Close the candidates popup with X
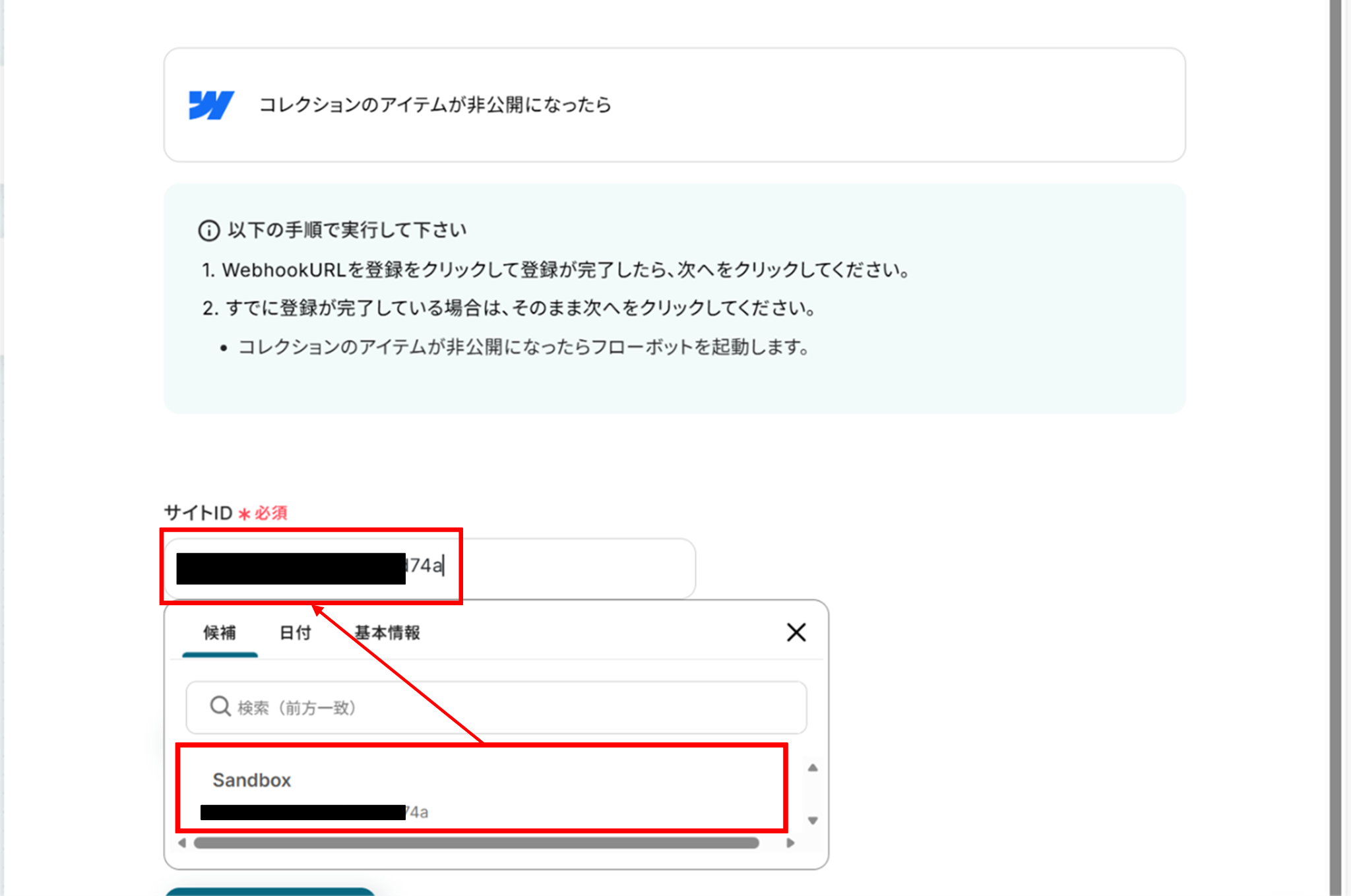The height and width of the screenshot is (896, 1351). point(796,632)
